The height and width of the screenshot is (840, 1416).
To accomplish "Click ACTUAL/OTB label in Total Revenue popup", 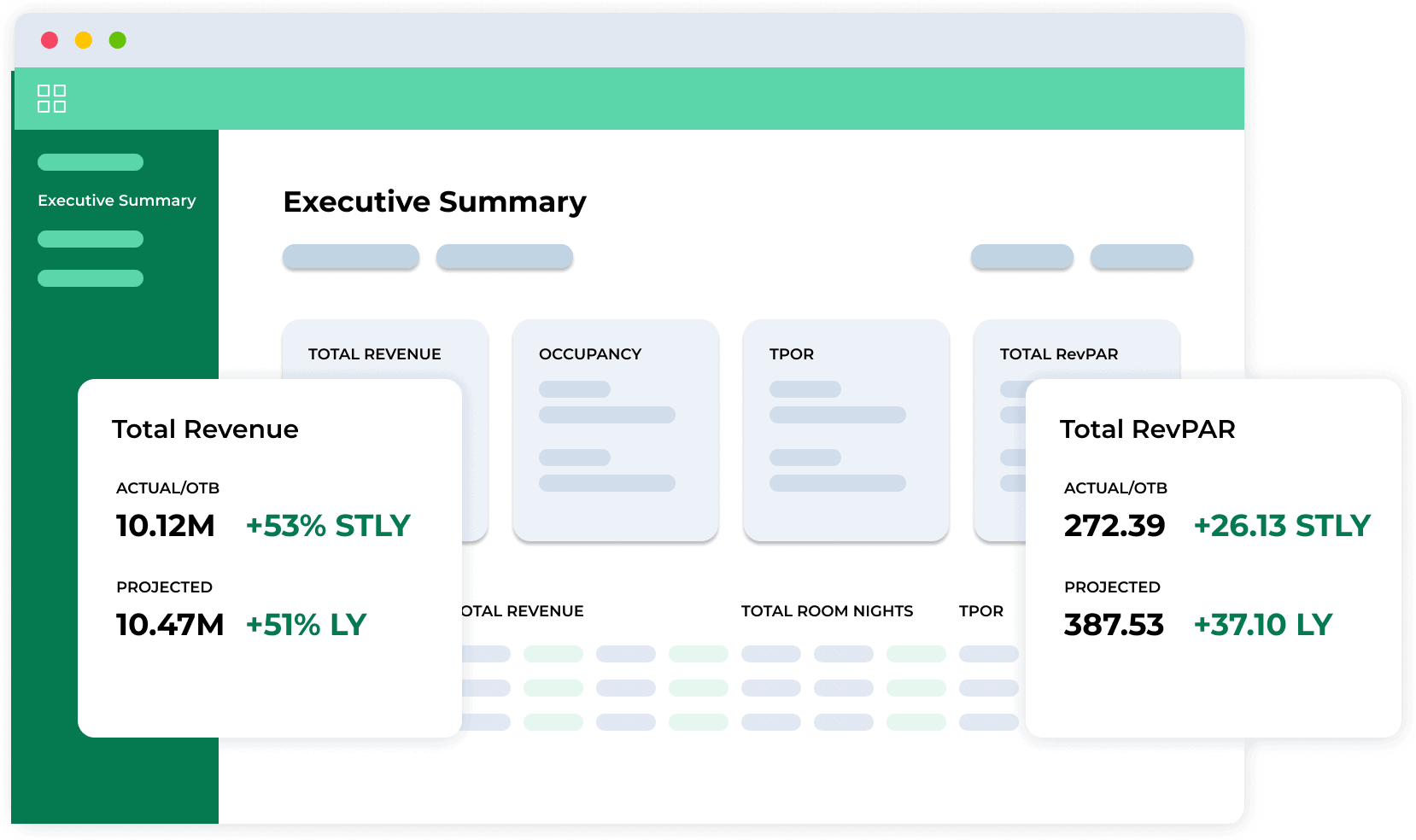I will 167,488.
